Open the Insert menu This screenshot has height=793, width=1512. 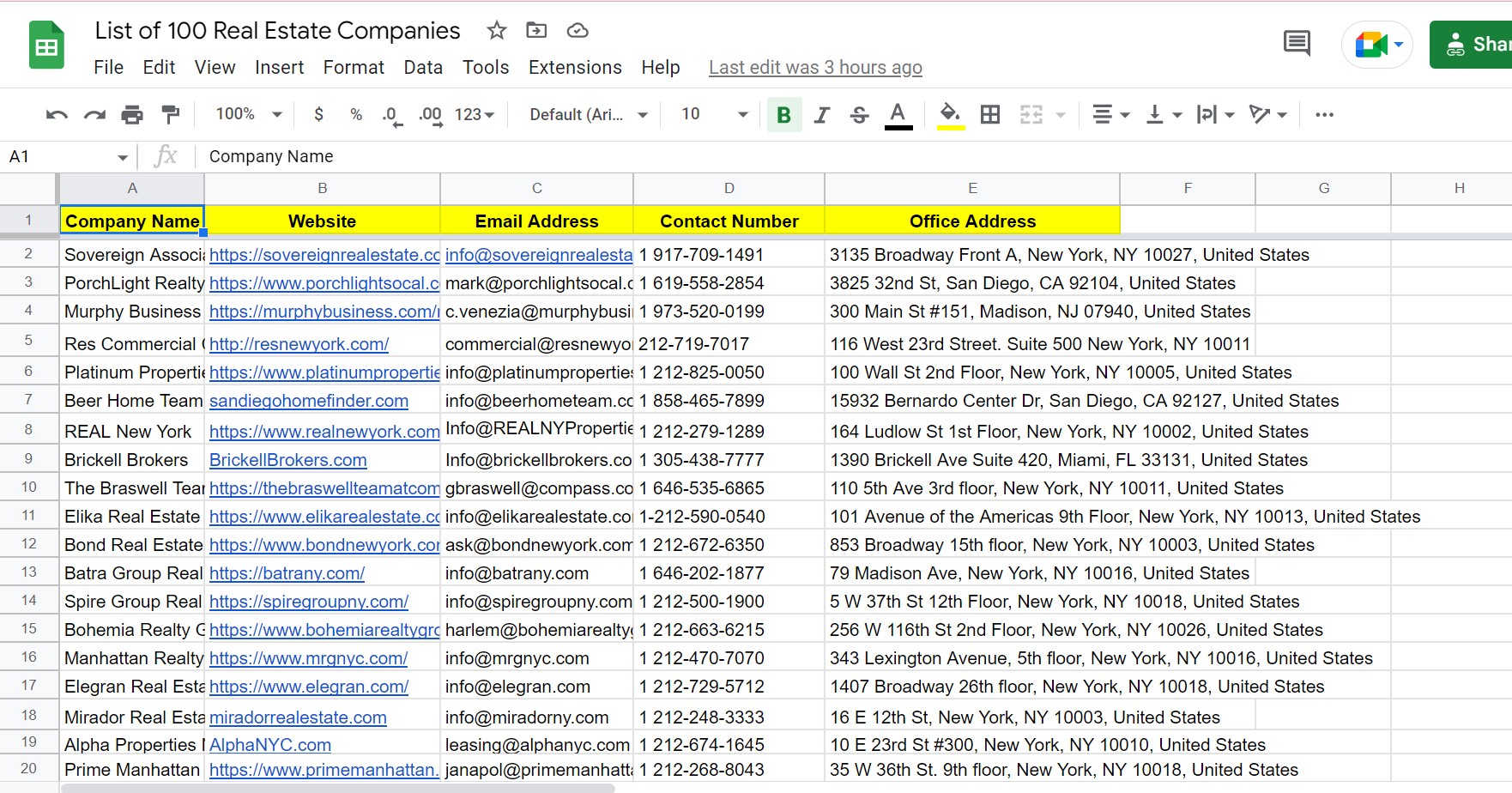(x=280, y=68)
